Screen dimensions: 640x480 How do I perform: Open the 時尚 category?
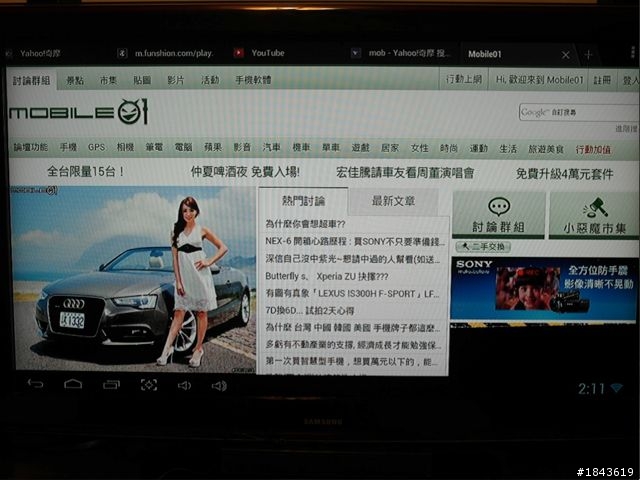point(449,149)
